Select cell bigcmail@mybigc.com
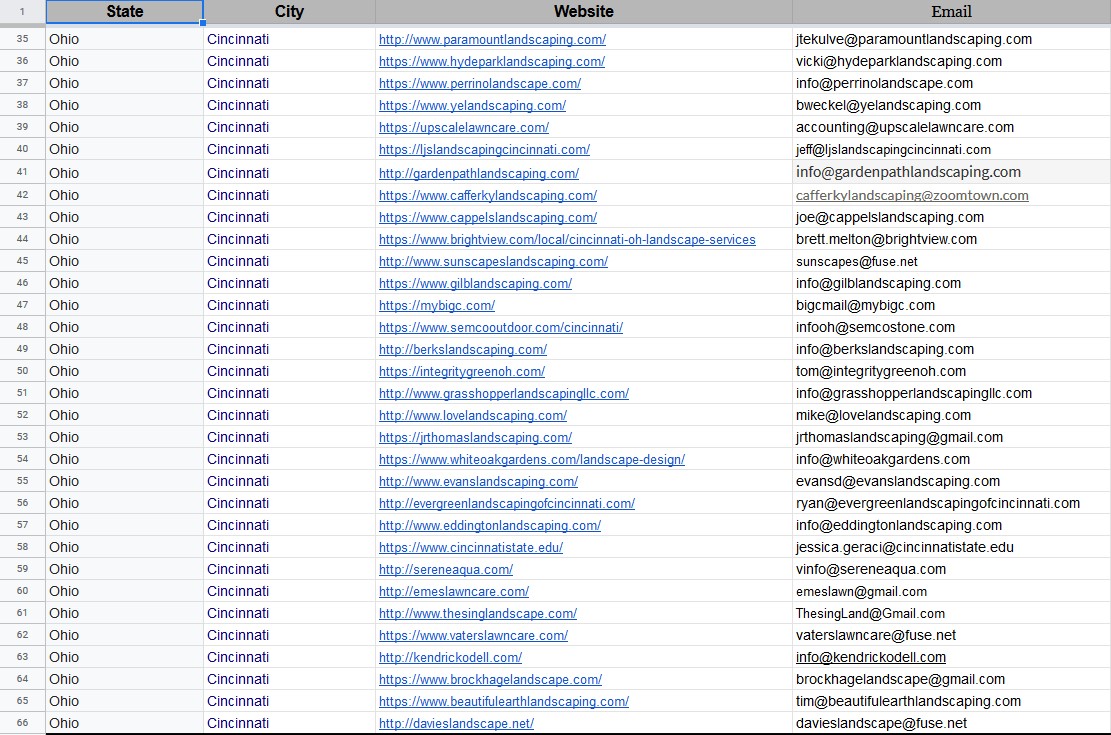This screenshot has height=735, width=1111. [x=952, y=305]
